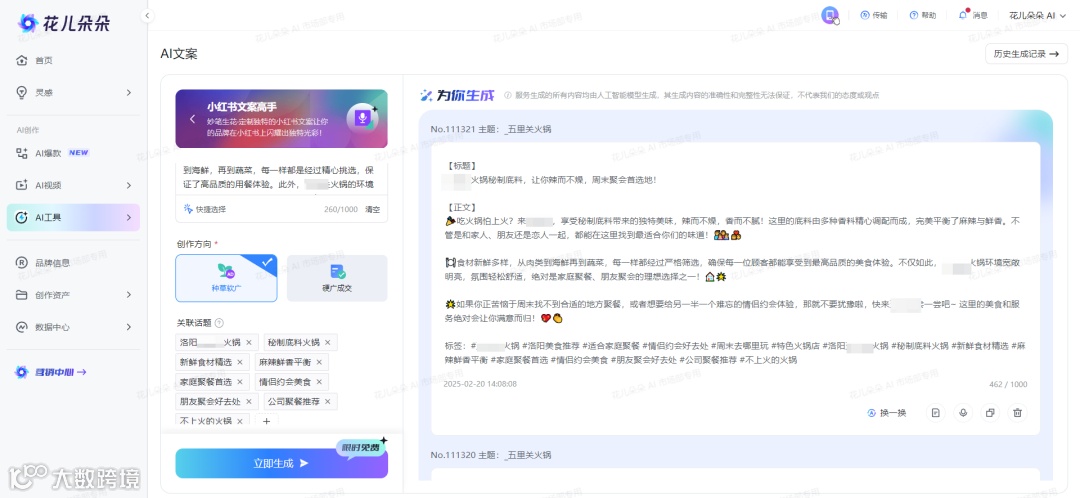Image resolution: width=1080 pixels, height=498 pixels.
Task: Remove the 情侣约会美食 topic tag
Action: 319,382
